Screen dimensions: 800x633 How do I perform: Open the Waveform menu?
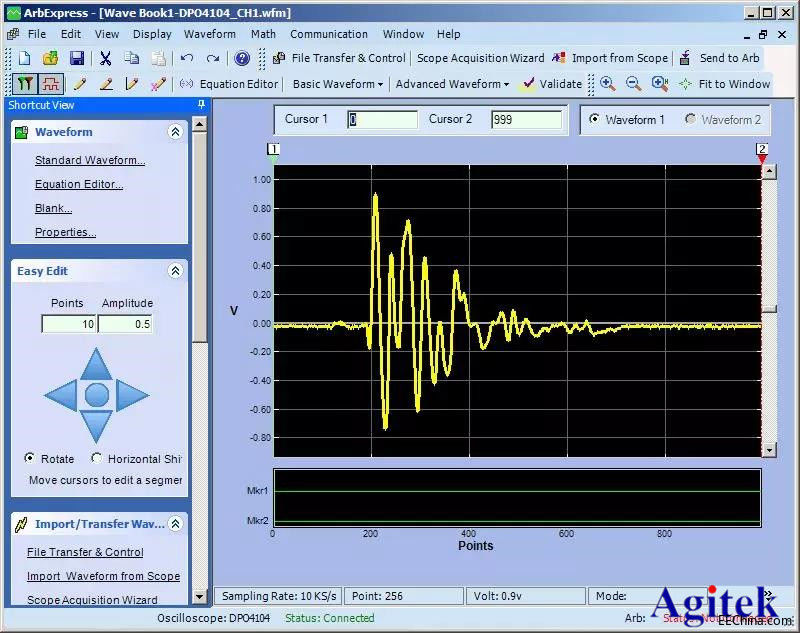pyautogui.click(x=210, y=34)
